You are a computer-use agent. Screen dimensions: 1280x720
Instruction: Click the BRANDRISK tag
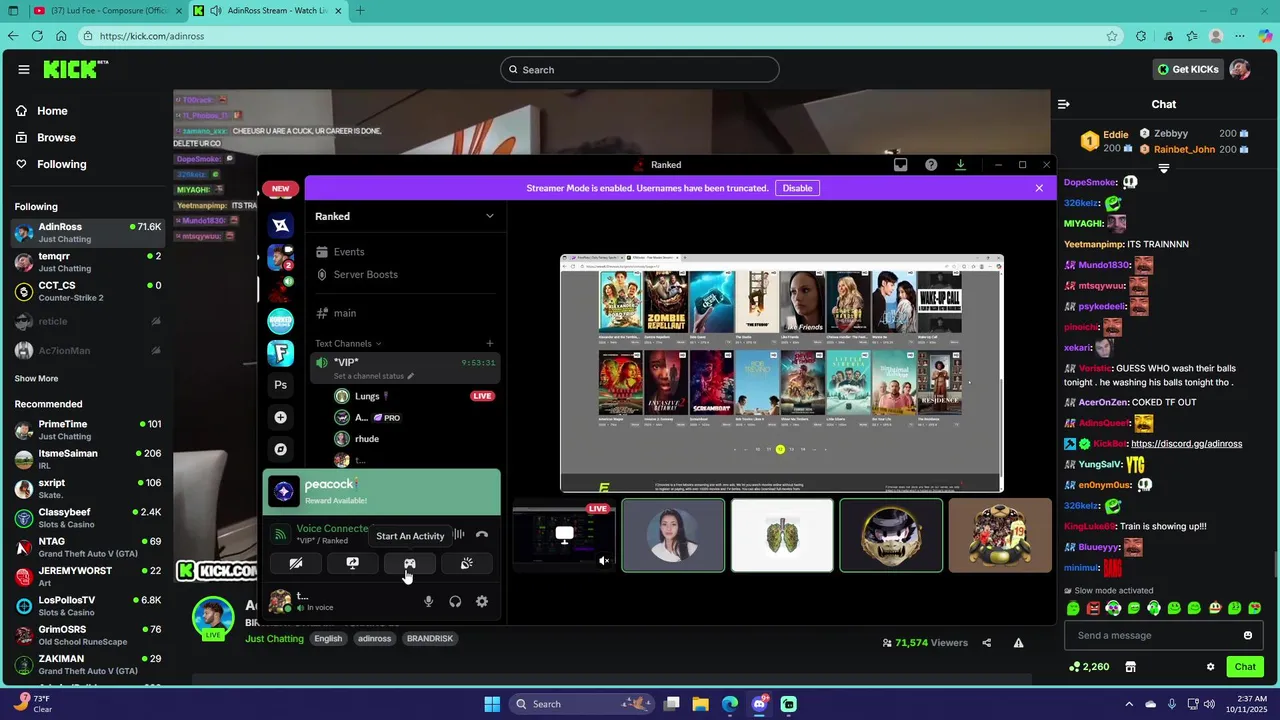point(429,639)
